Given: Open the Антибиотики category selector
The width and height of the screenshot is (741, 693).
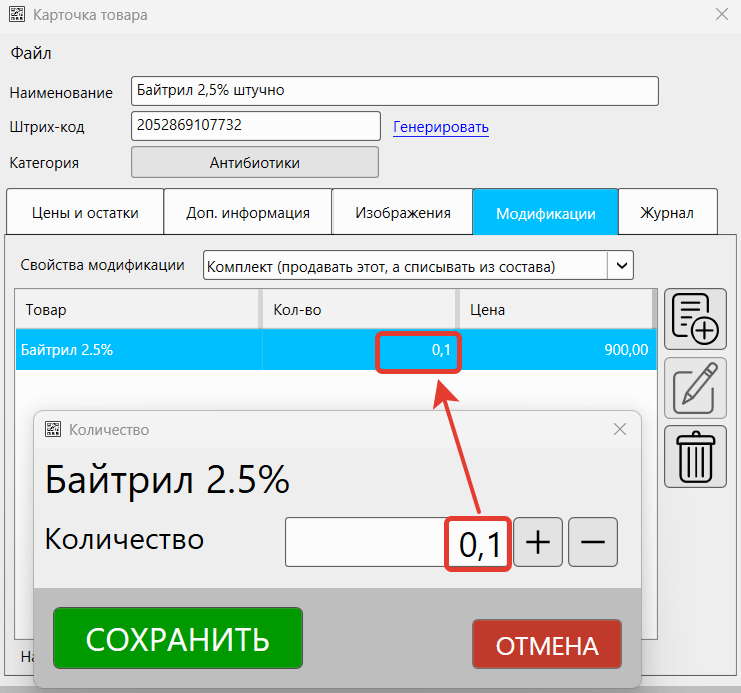Looking at the screenshot, I should coord(255,162).
